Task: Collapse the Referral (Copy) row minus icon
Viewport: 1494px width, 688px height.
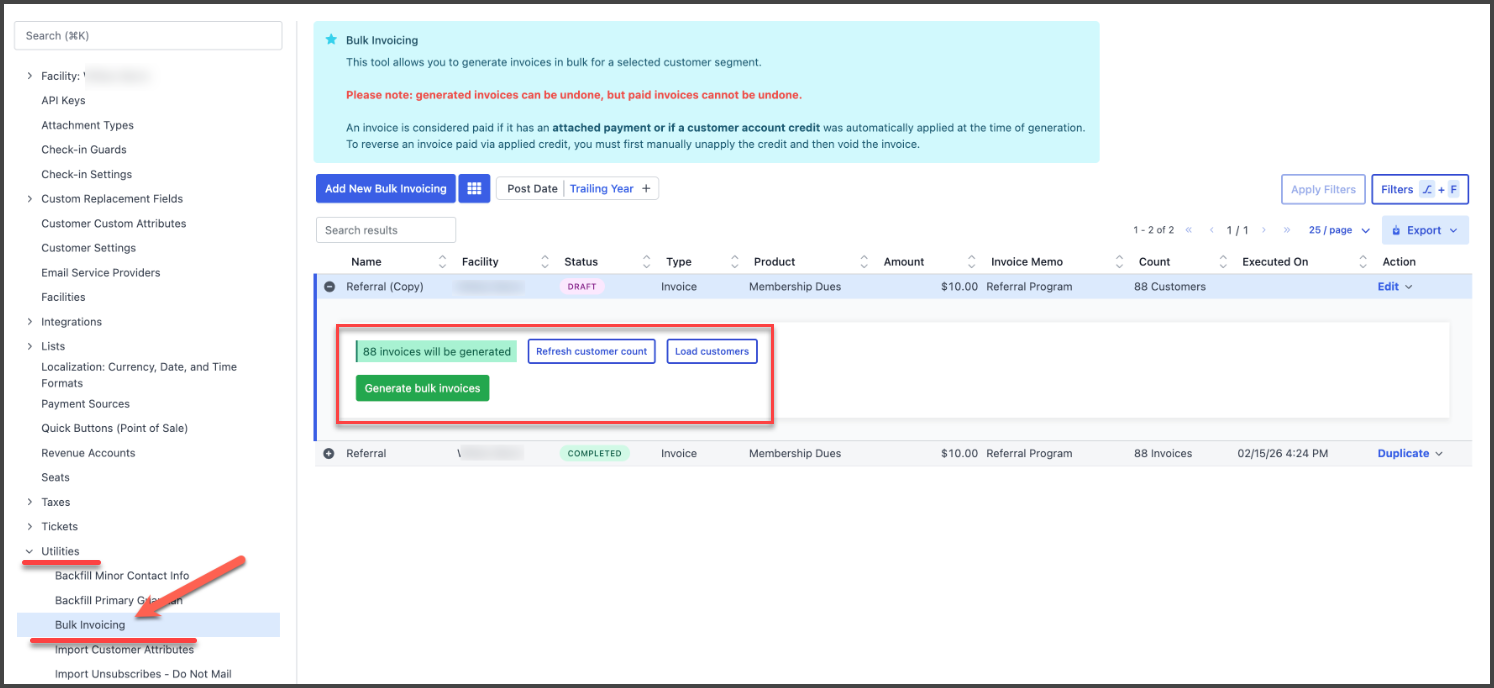Action: tap(329, 287)
